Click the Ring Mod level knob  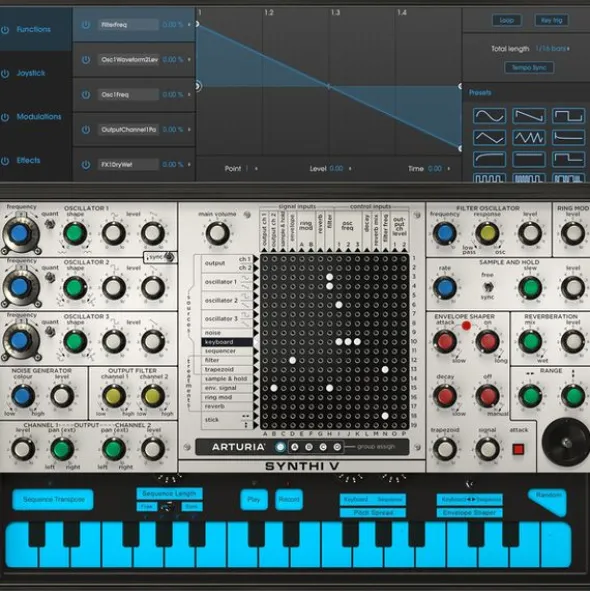(573, 233)
